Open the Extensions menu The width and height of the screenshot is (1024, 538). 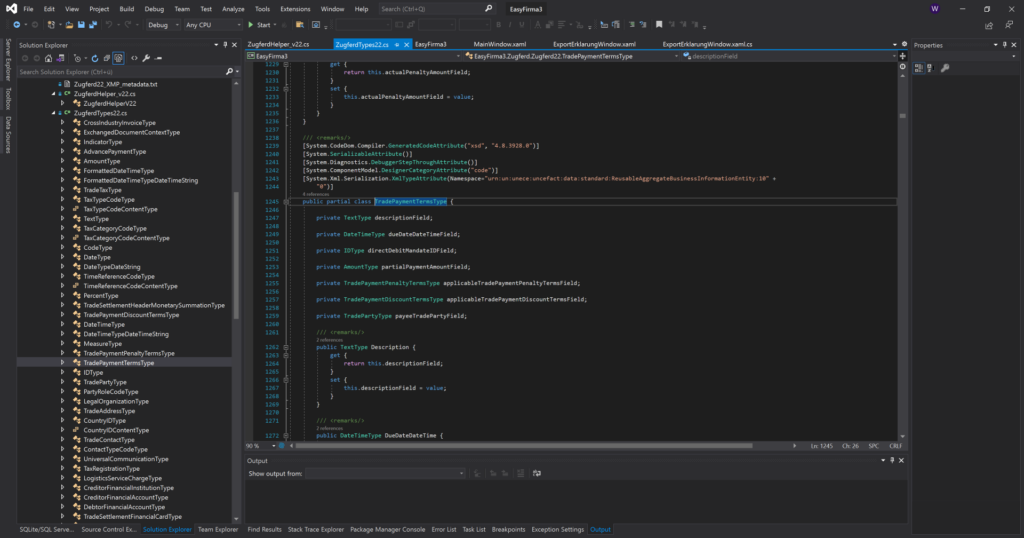(x=295, y=9)
